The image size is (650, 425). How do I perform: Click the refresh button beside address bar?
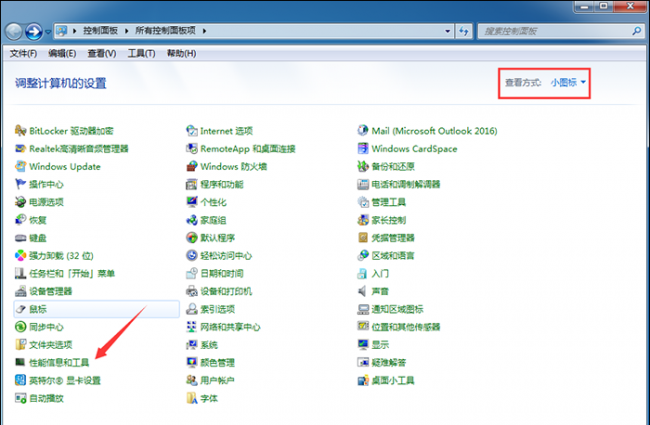click(x=464, y=31)
